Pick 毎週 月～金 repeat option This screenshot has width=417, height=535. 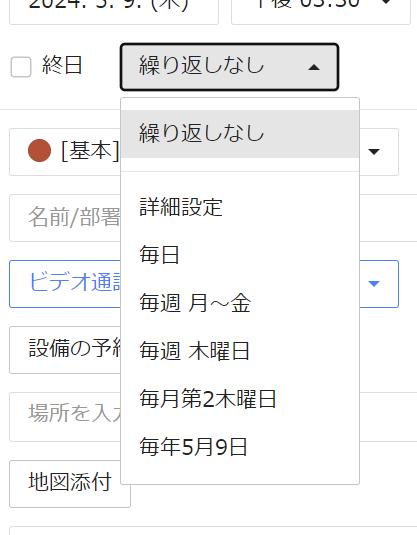pos(240,303)
